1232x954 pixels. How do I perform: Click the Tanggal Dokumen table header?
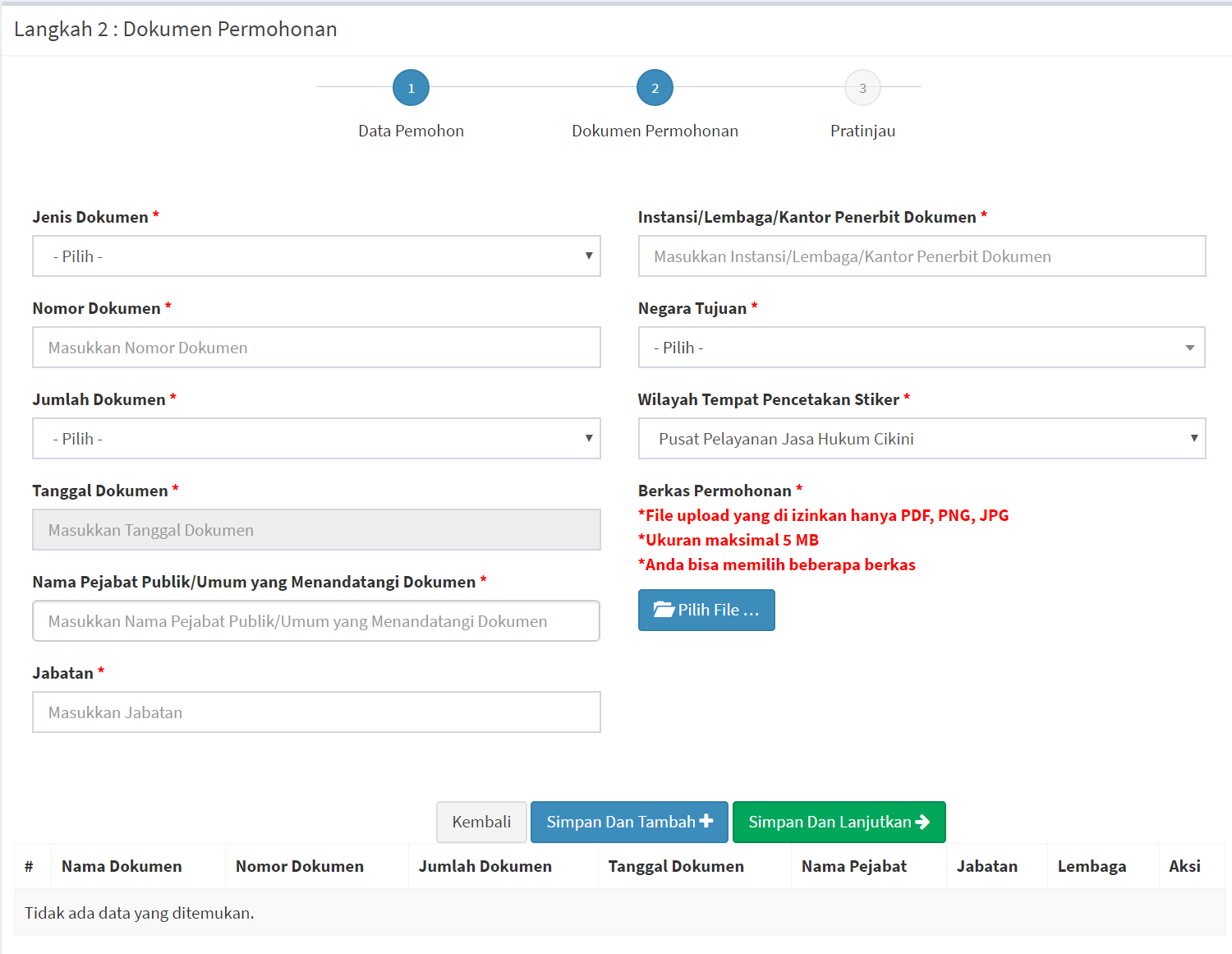pyautogui.click(x=676, y=866)
